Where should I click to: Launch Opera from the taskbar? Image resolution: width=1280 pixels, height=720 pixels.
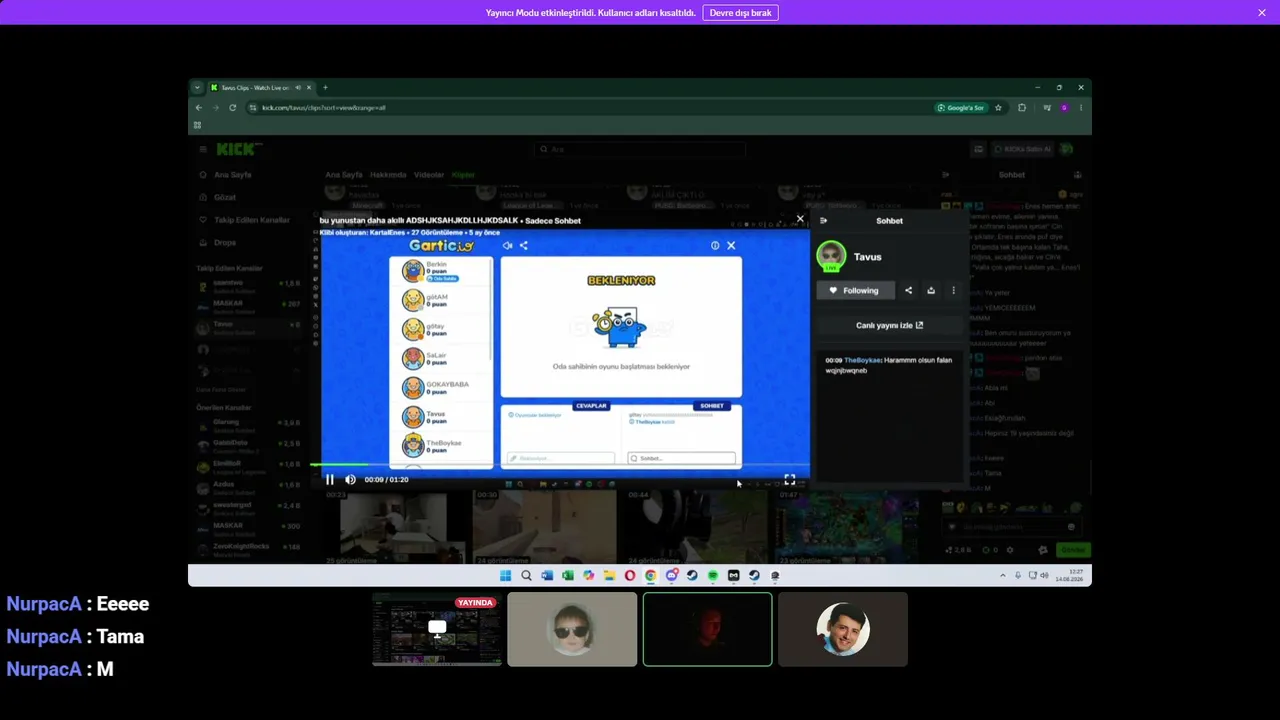[x=630, y=576]
